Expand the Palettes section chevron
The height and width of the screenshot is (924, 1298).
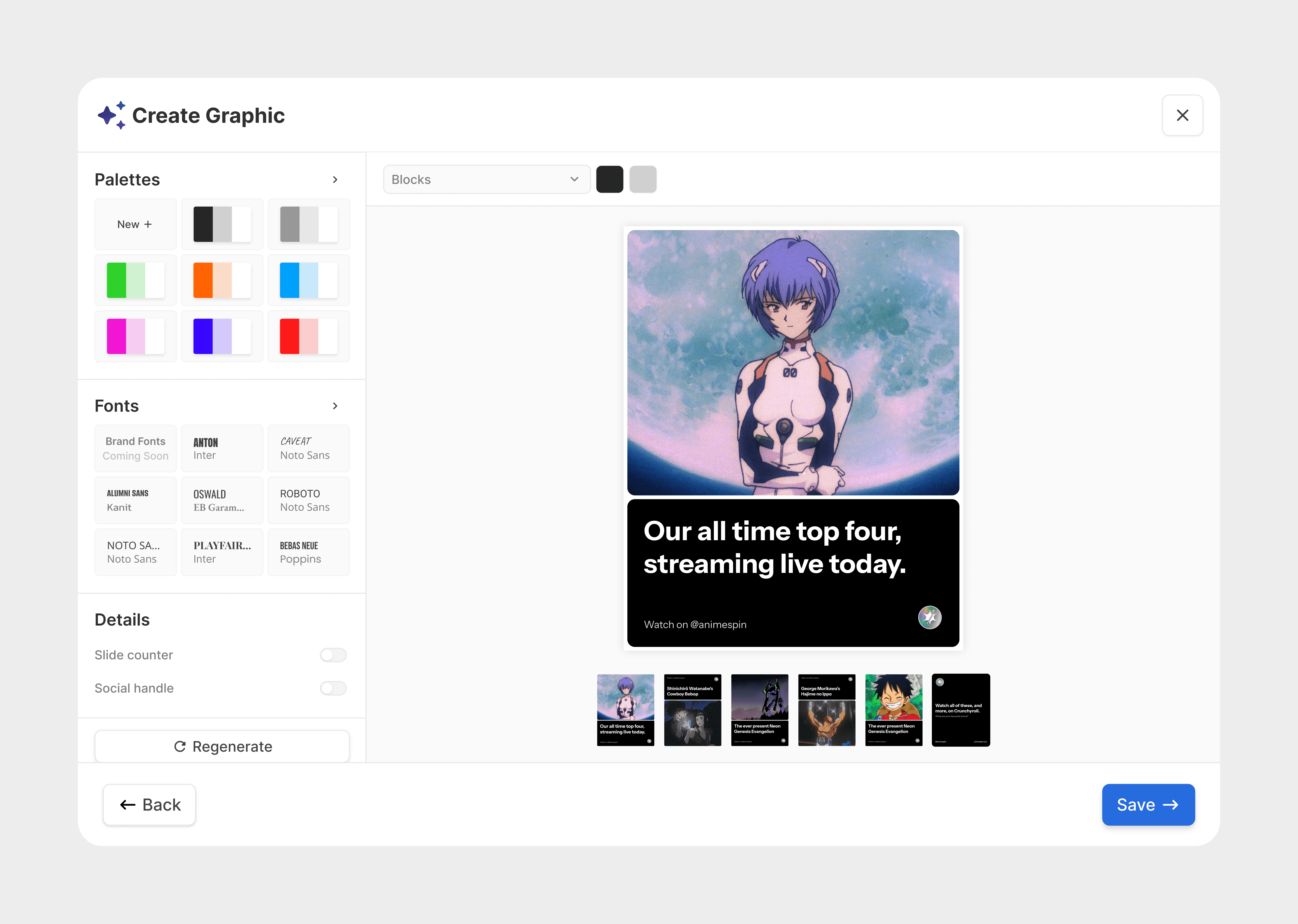[335, 180]
